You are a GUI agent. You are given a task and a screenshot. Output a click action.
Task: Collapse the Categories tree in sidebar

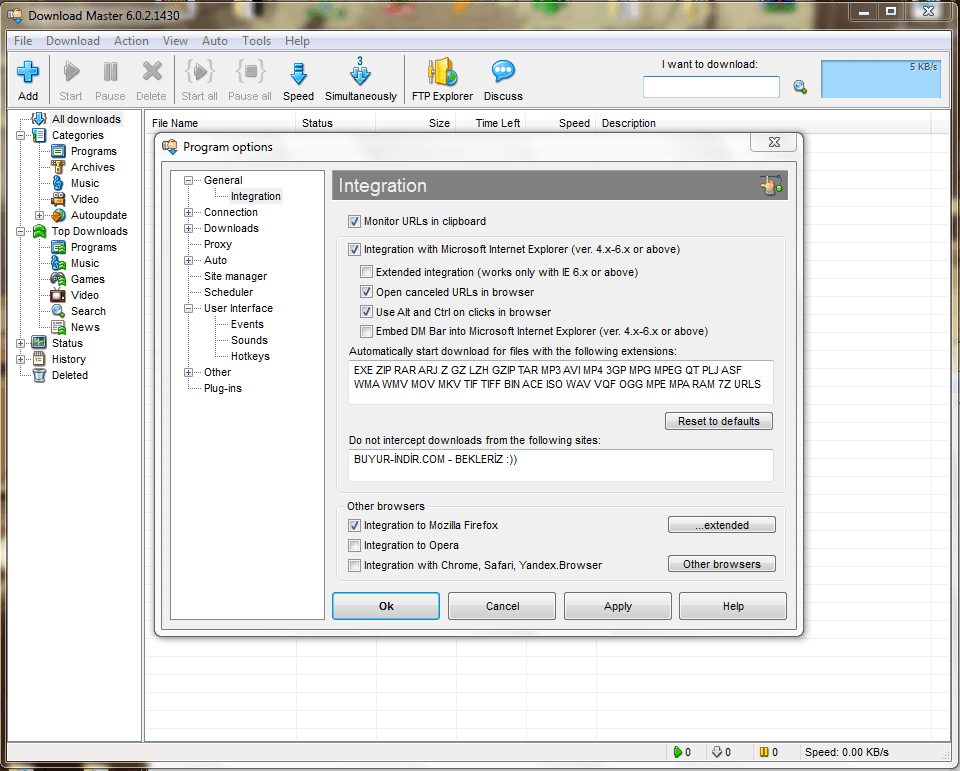coord(20,135)
